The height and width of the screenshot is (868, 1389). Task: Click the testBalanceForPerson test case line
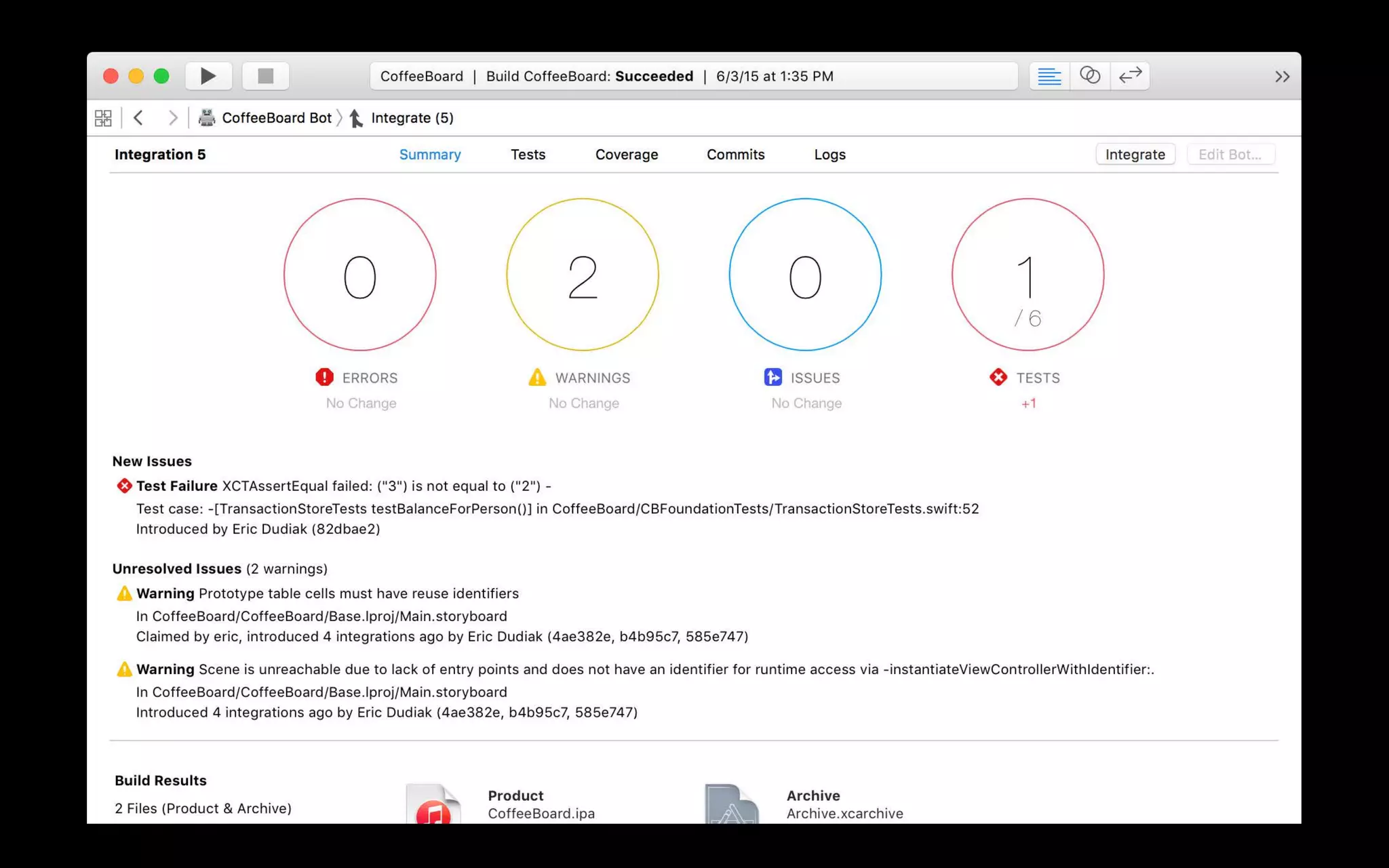(557, 509)
